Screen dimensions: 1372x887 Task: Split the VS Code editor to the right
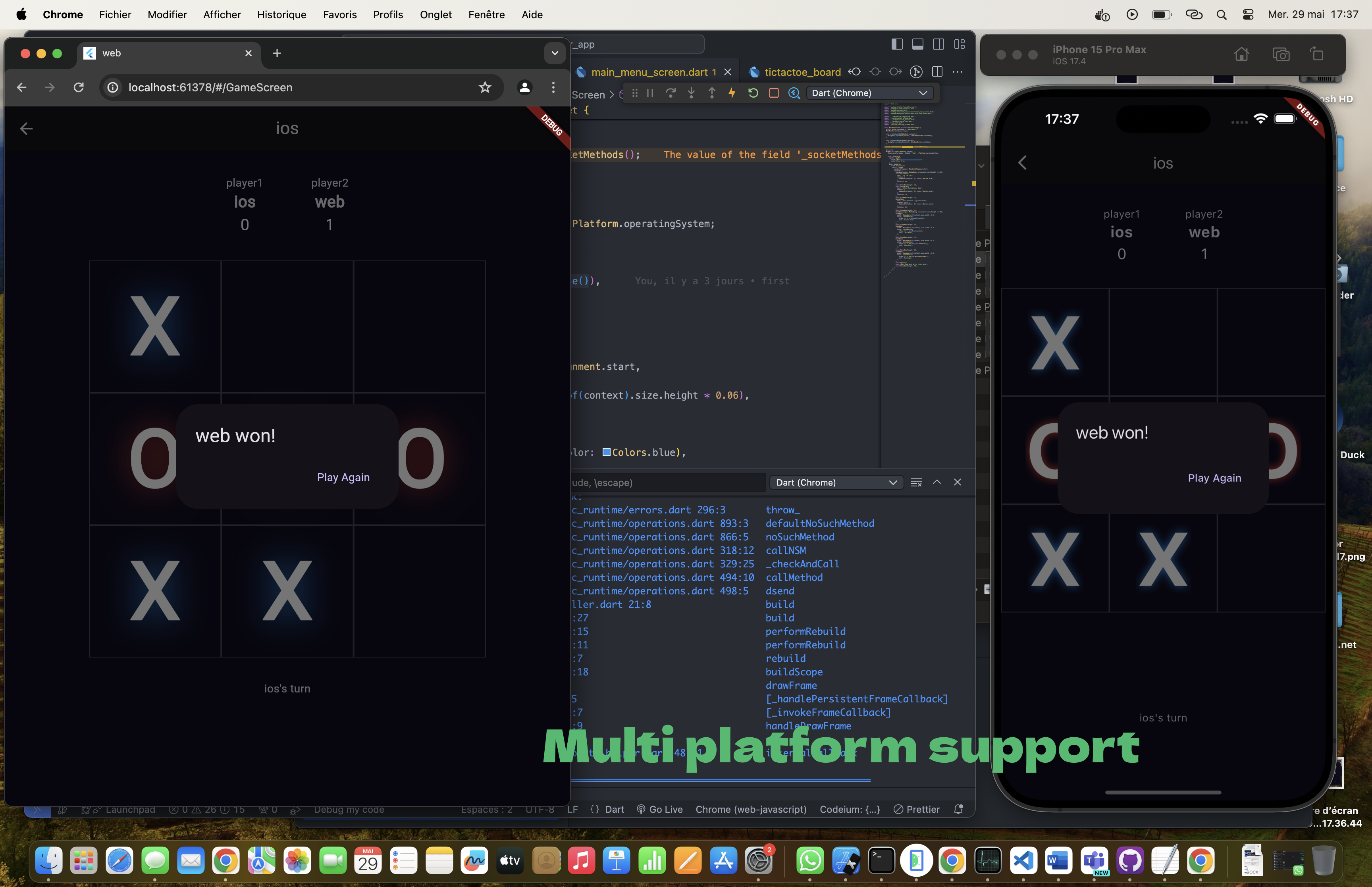pyautogui.click(x=937, y=71)
